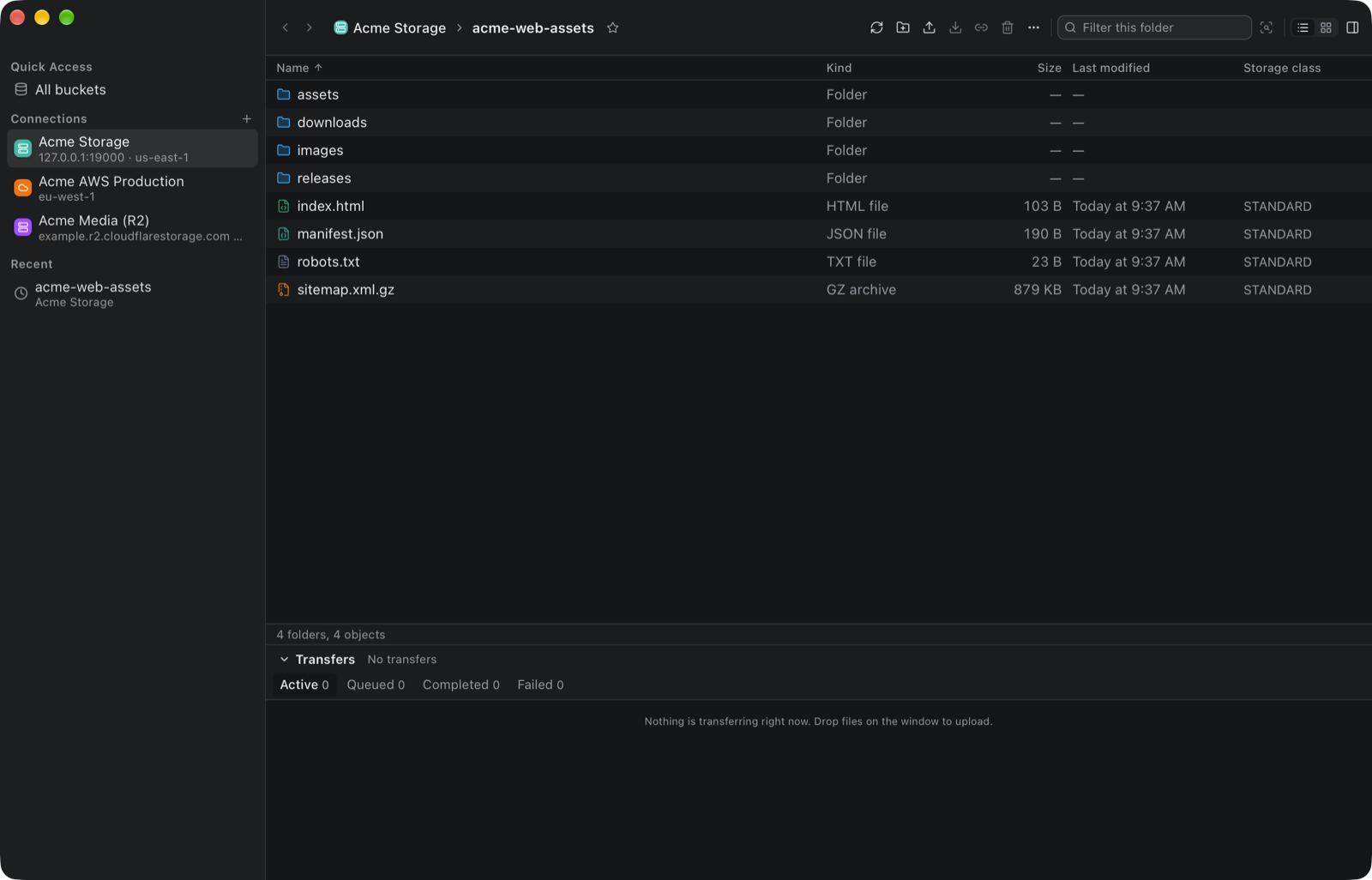Favorite acme-web-assets with the star icon
This screenshot has width=1372, height=880.
tap(612, 27)
